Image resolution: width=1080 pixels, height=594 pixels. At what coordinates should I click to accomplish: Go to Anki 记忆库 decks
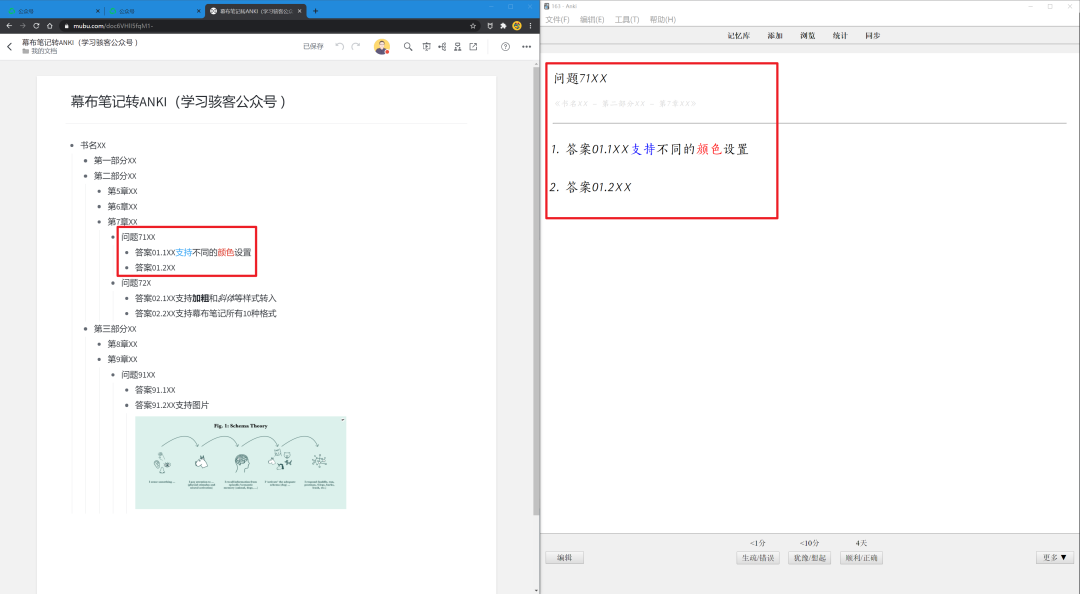coord(738,35)
